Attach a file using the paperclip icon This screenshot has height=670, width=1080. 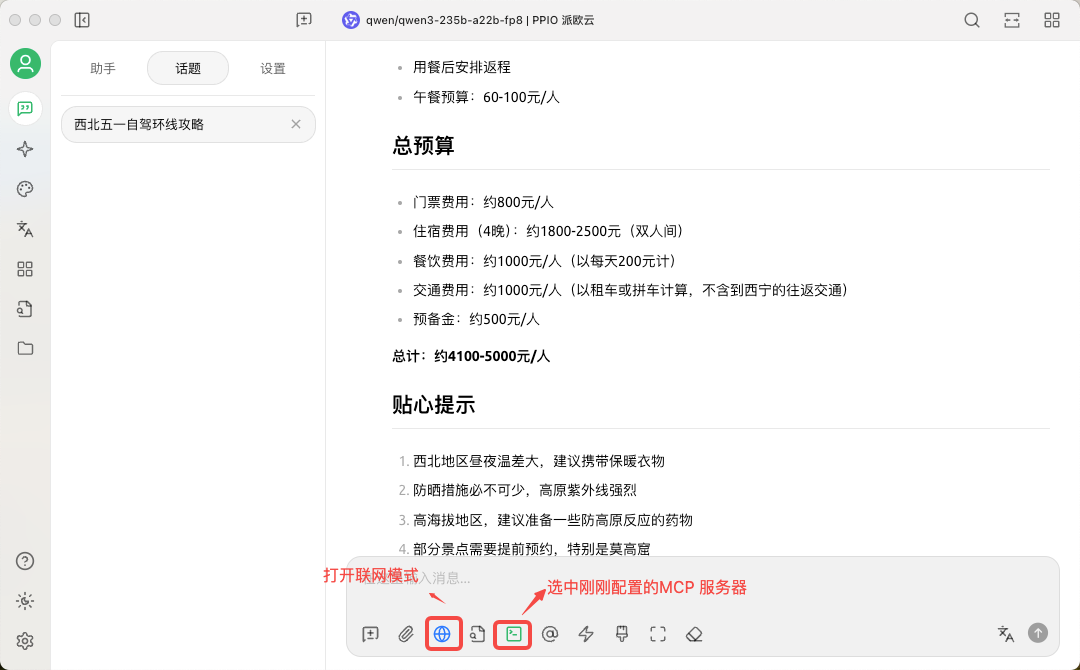(x=406, y=633)
